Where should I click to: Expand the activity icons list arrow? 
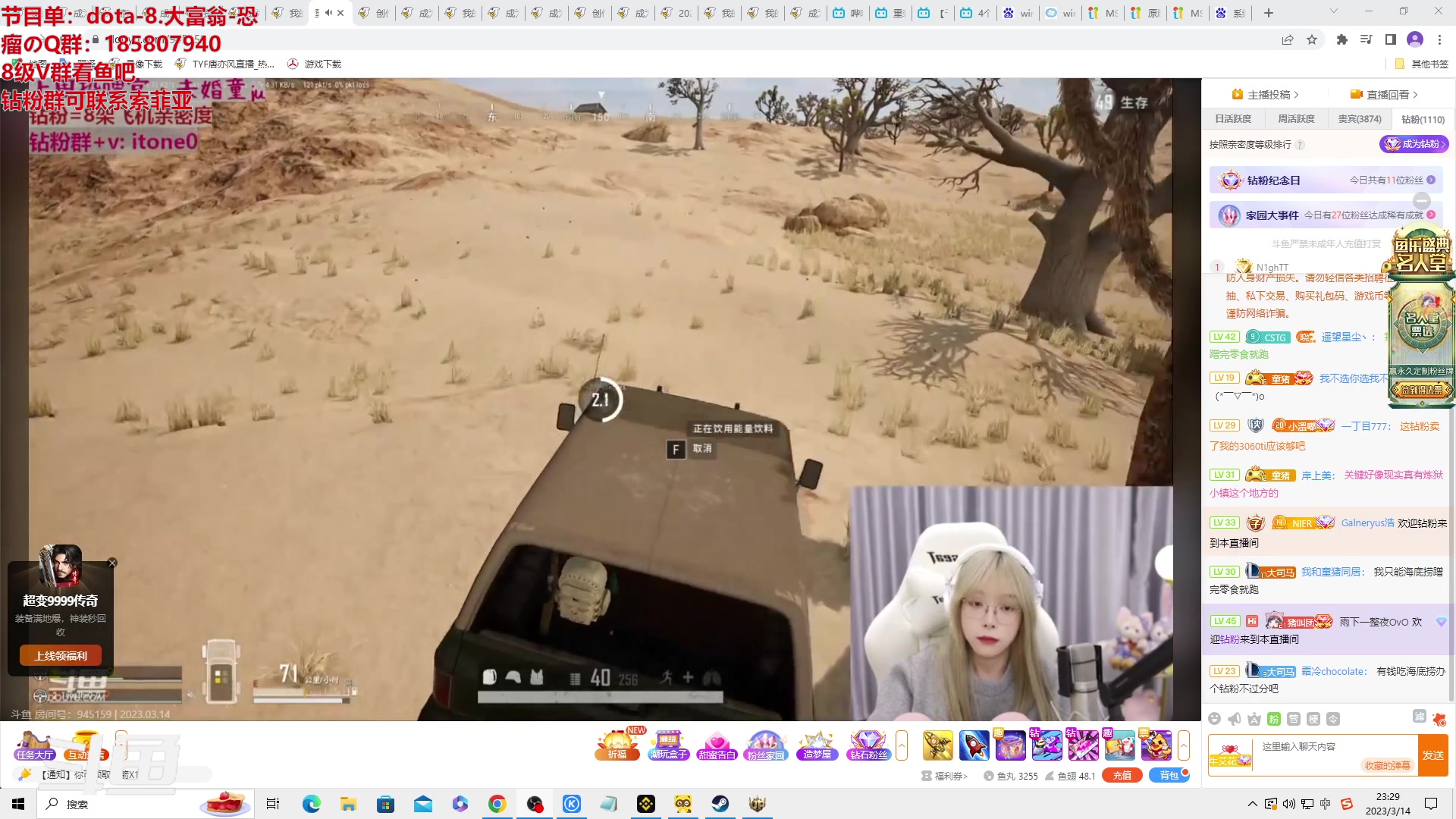(902, 745)
